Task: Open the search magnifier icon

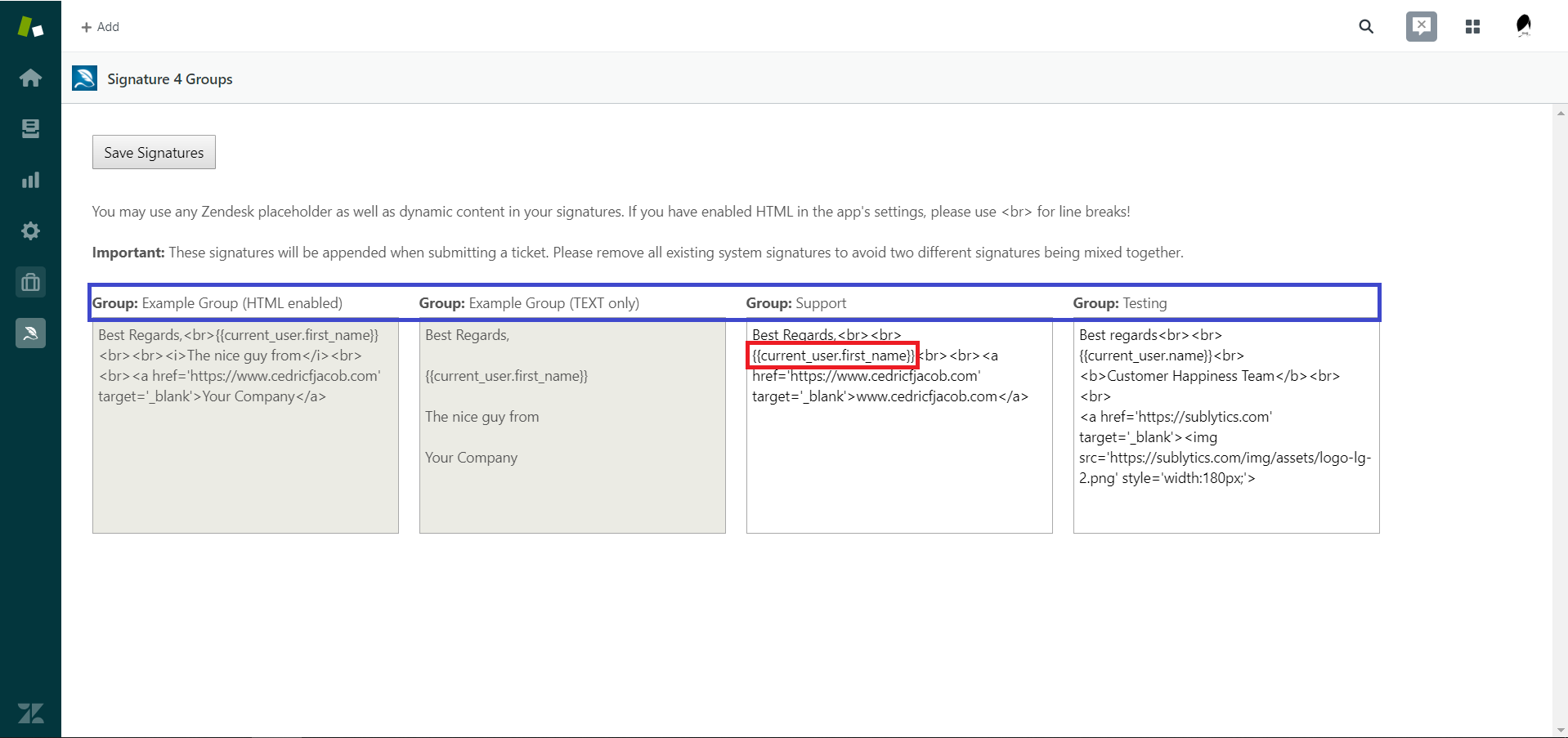Action: (x=1365, y=27)
